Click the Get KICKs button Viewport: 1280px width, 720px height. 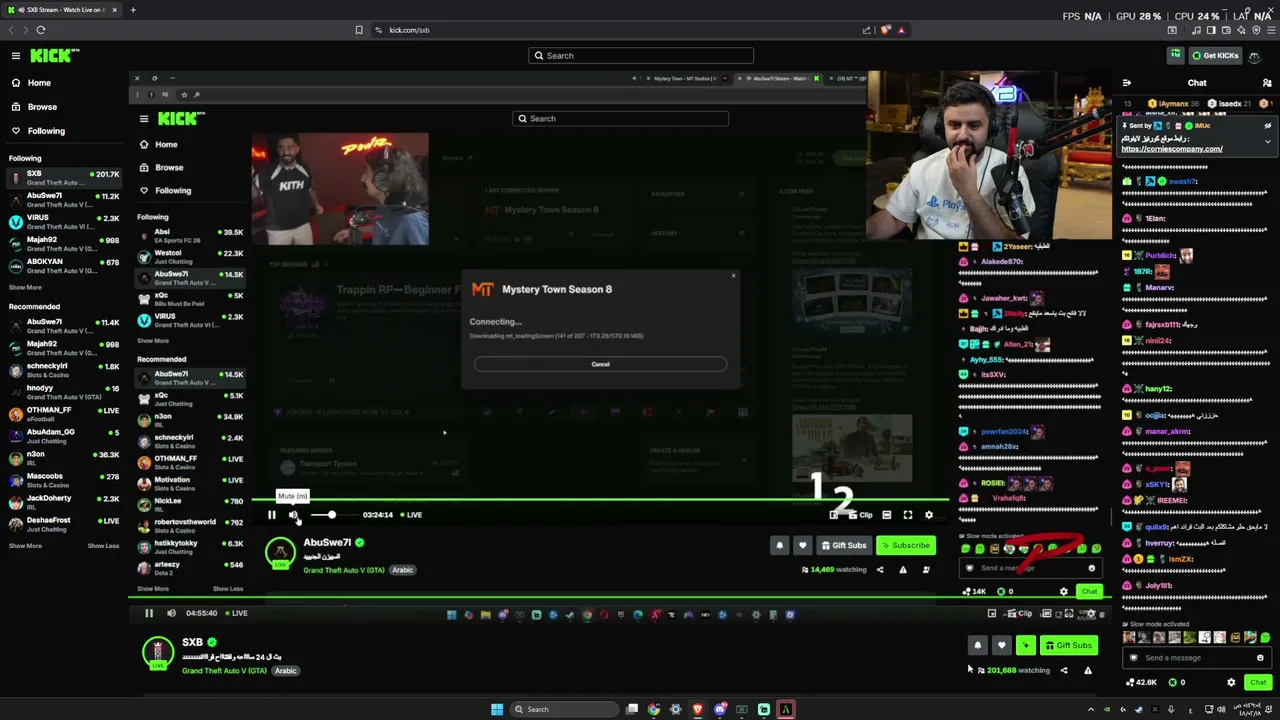click(x=1215, y=56)
